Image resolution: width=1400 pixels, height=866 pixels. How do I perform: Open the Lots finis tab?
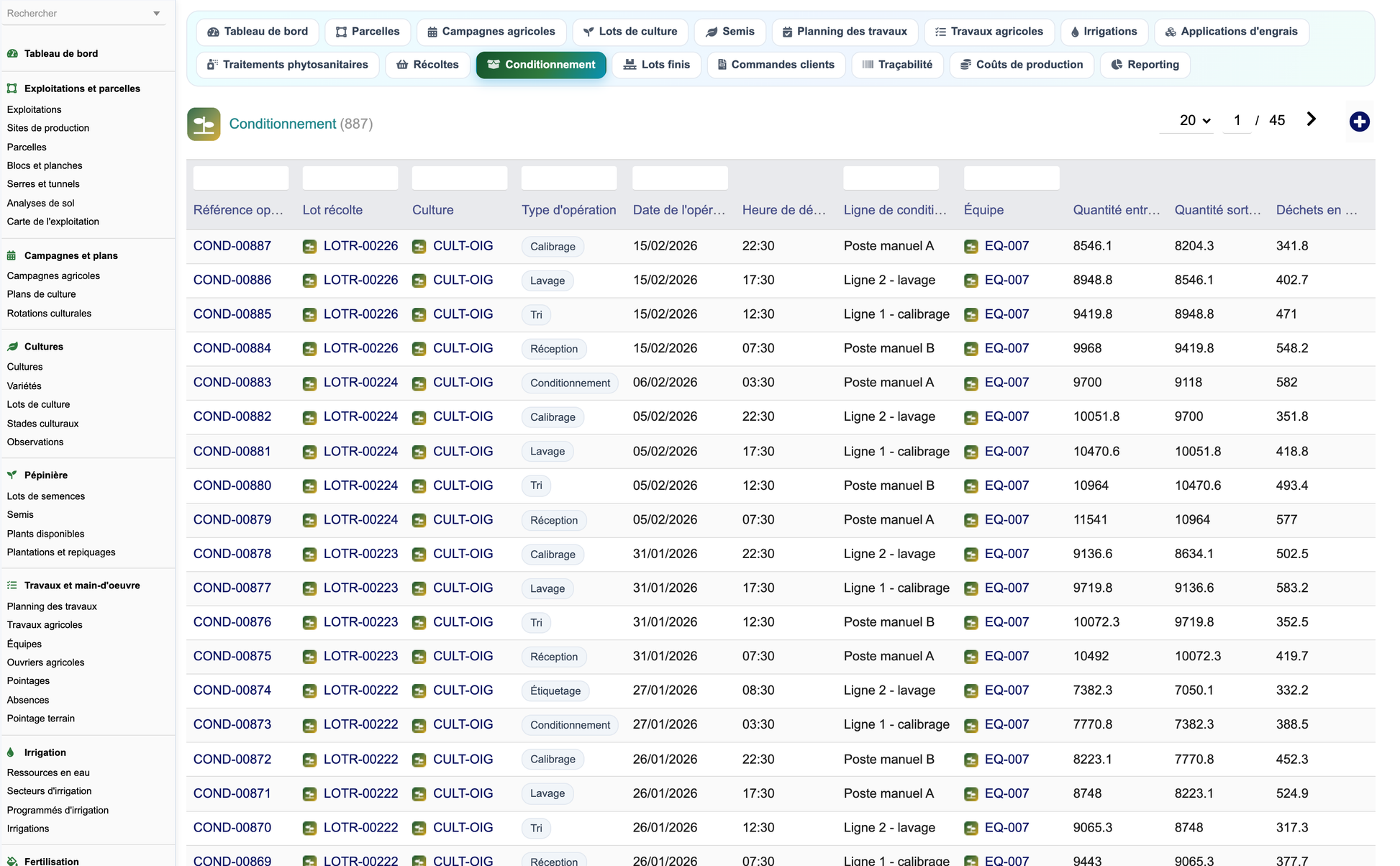[x=656, y=65]
